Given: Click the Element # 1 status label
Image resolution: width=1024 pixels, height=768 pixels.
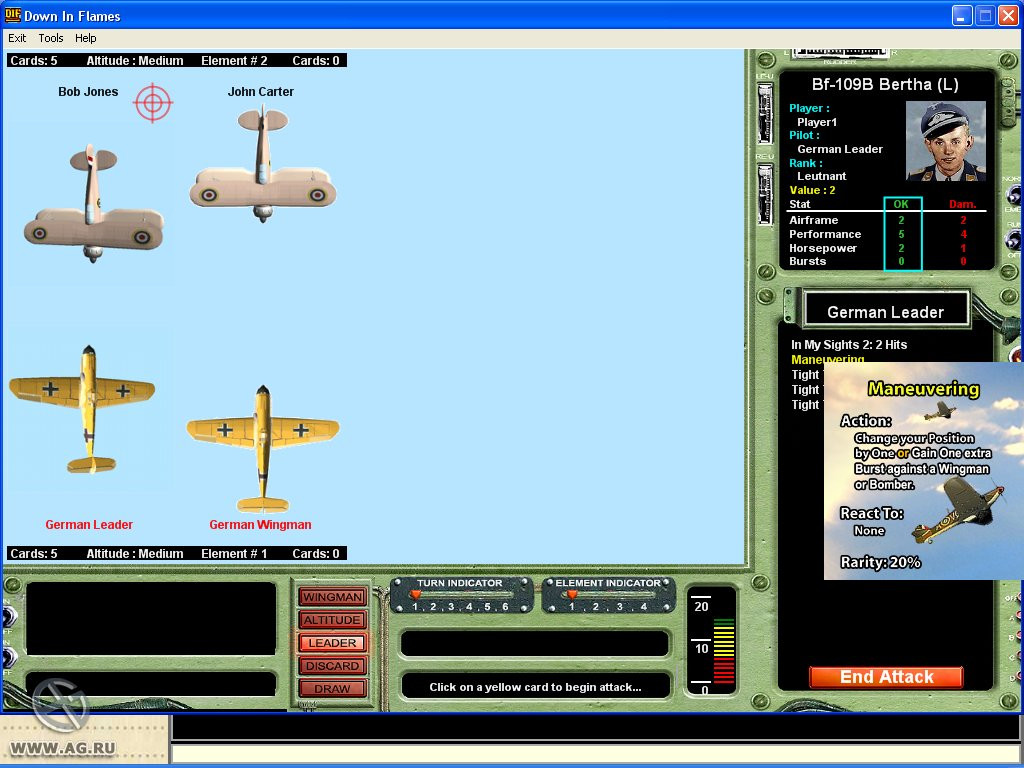Looking at the screenshot, I should [234, 554].
